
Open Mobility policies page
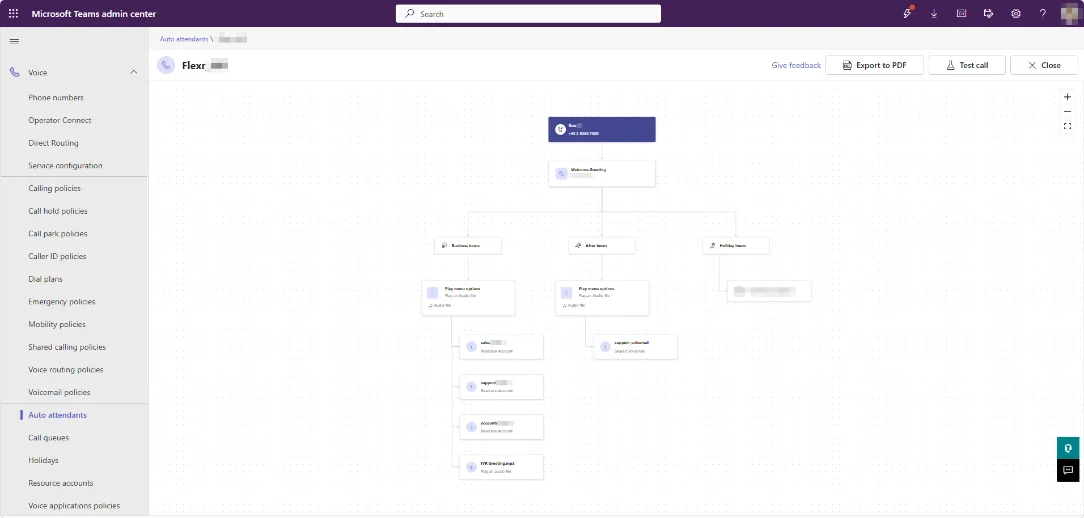pos(57,324)
